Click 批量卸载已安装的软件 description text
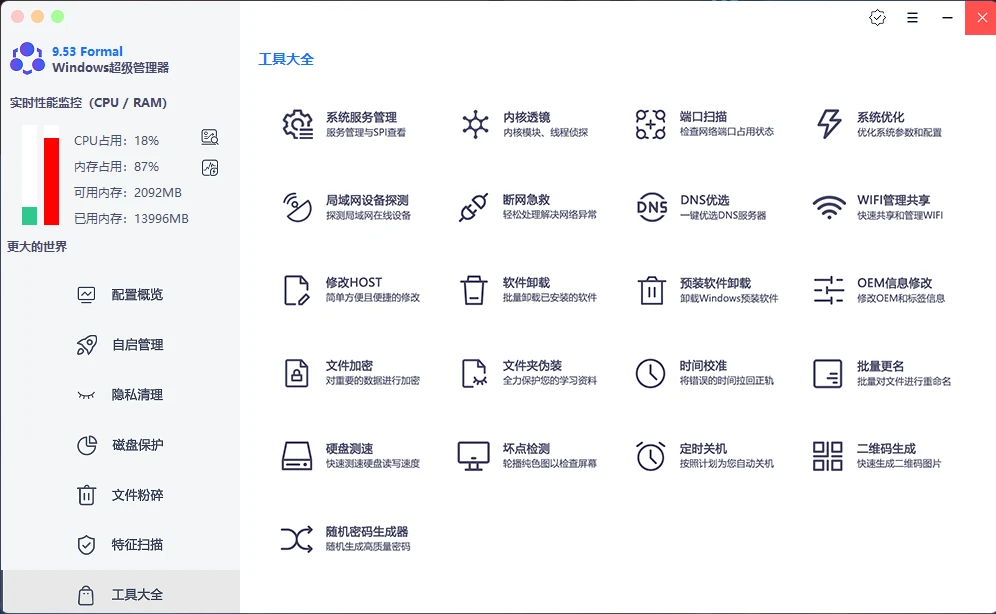 pyautogui.click(x=550, y=297)
